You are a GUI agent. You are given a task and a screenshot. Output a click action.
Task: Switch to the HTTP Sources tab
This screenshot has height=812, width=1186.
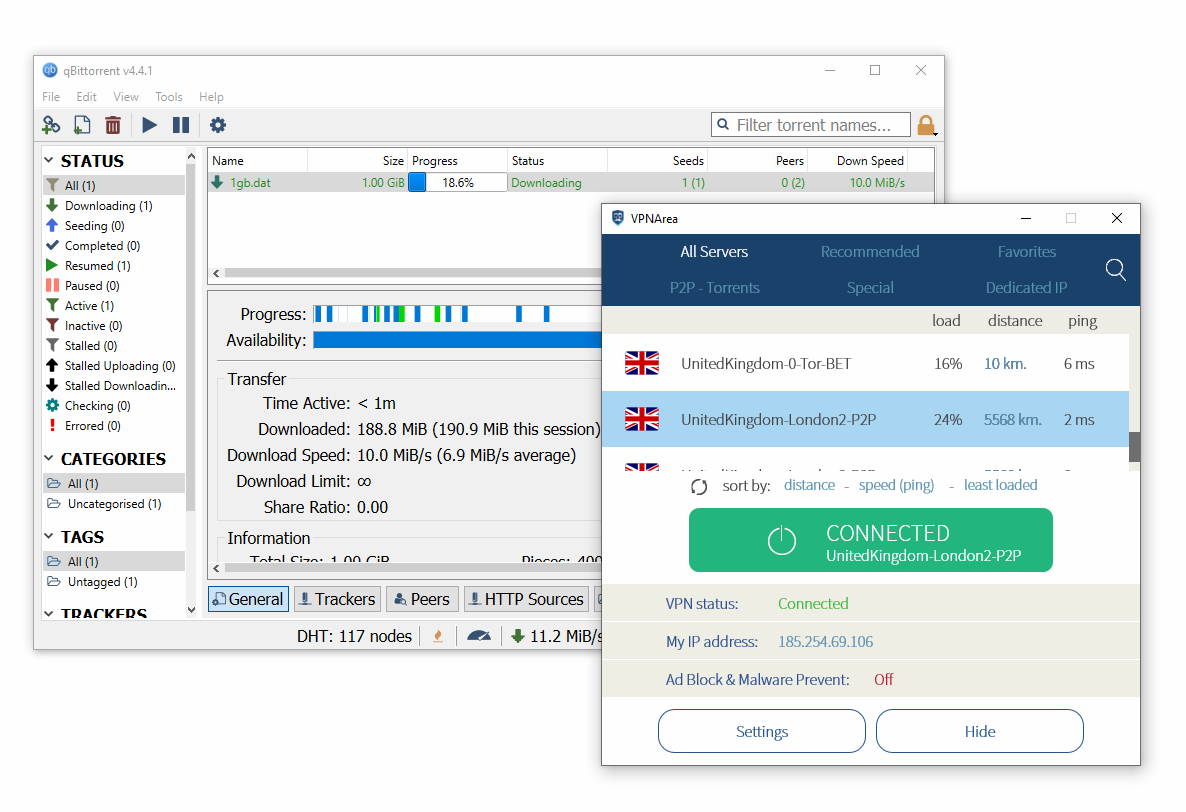[x=526, y=599]
